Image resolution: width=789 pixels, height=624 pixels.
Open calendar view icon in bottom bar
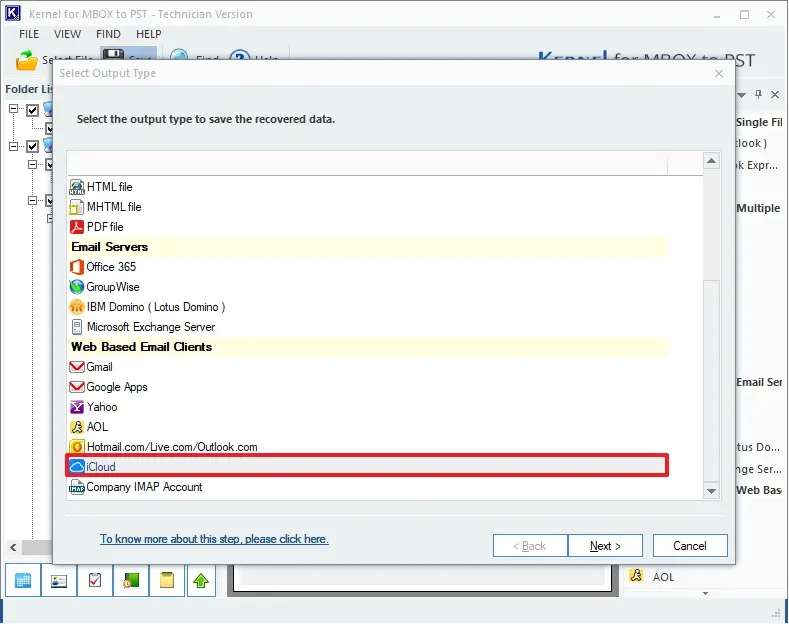pyautogui.click(x=23, y=581)
